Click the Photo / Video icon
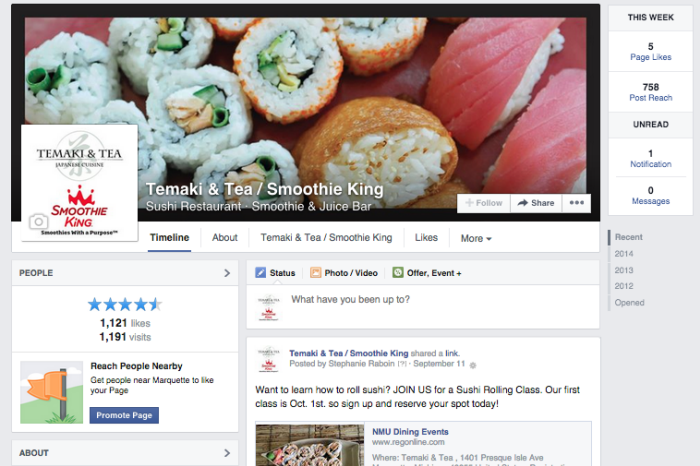This screenshot has height=466, width=700. click(316, 273)
